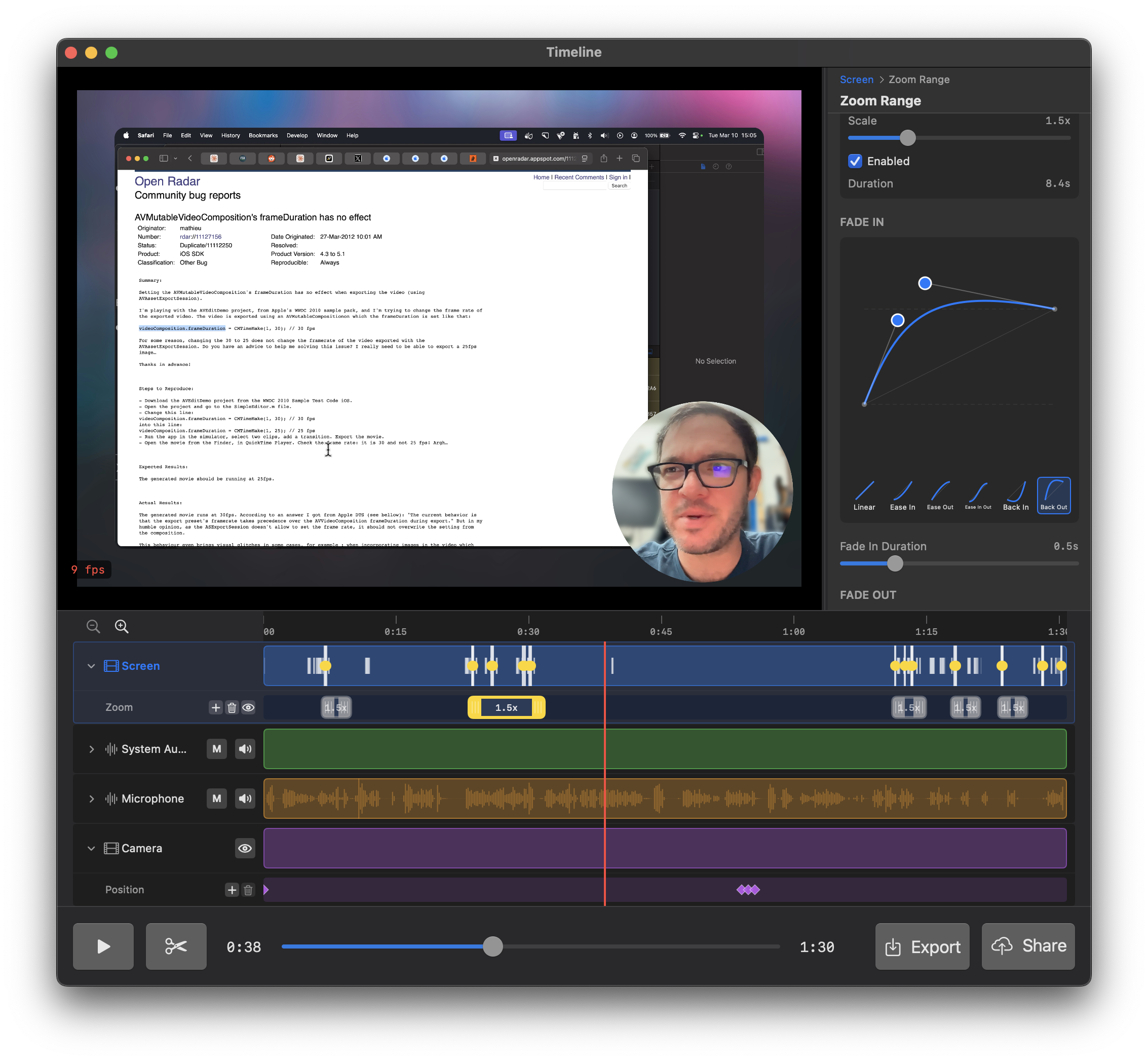Mute the Microphone track with M button
Viewport: 1148px width, 1061px height.
coord(216,799)
